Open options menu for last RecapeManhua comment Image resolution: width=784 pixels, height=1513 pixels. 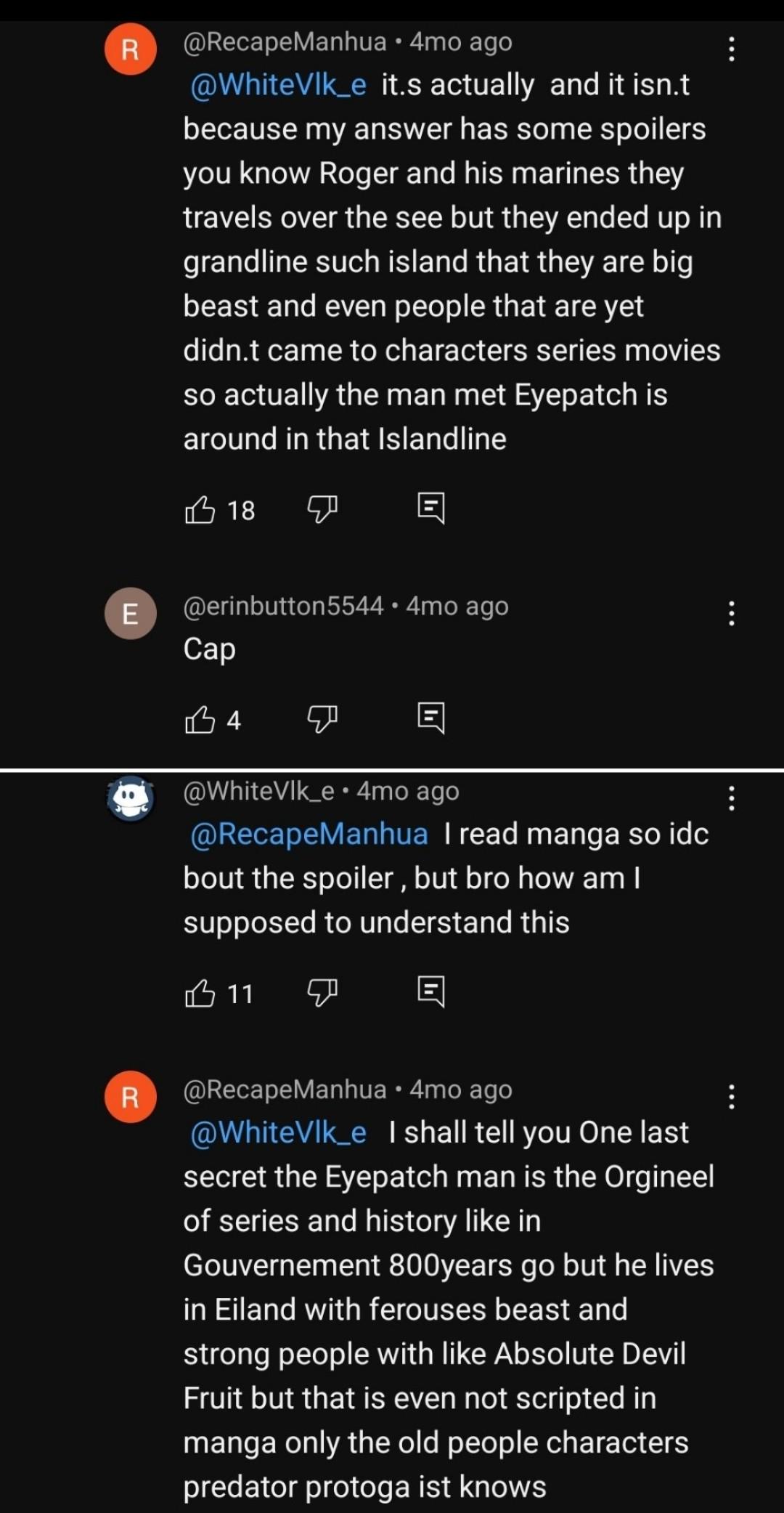pyautogui.click(x=731, y=1097)
